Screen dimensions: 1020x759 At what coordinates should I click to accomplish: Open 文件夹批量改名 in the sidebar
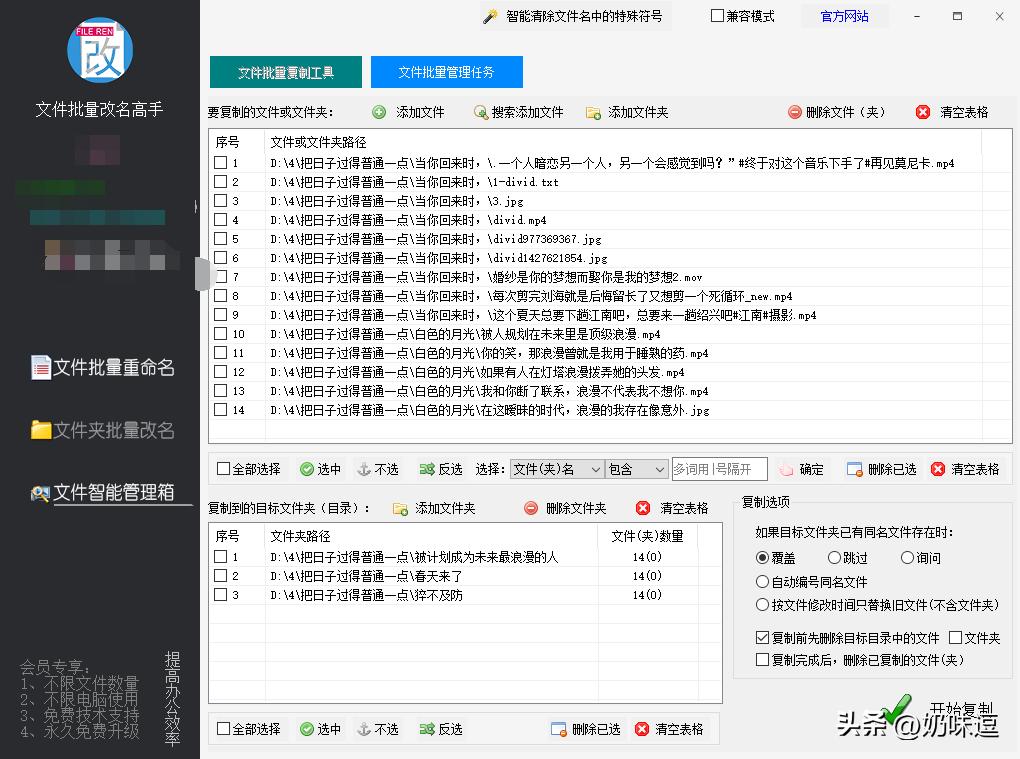103,430
